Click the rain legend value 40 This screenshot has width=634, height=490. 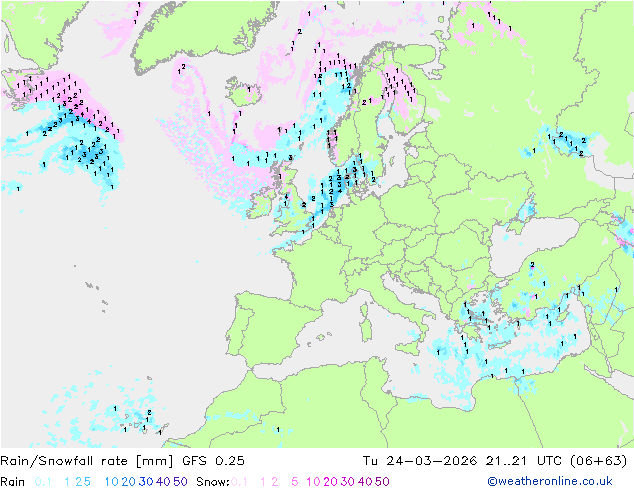[163, 482]
